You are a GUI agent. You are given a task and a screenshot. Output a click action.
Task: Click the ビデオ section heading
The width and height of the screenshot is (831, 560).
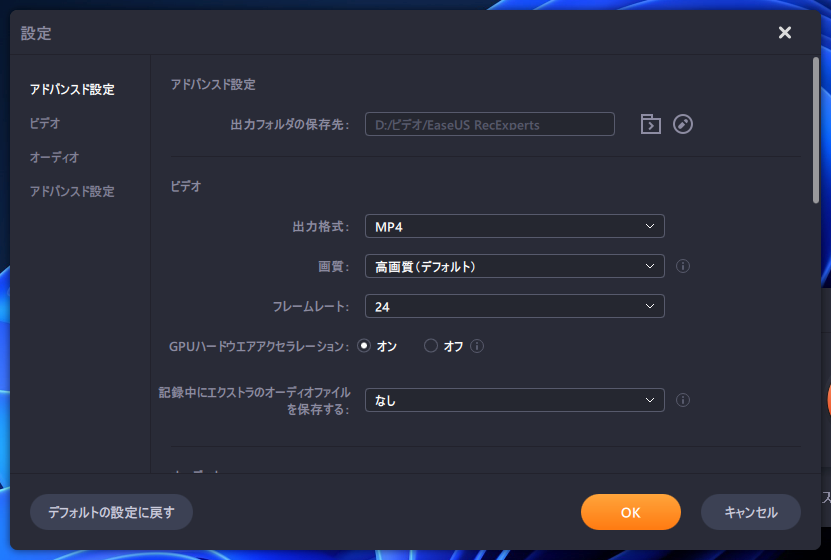click(x=185, y=186)
